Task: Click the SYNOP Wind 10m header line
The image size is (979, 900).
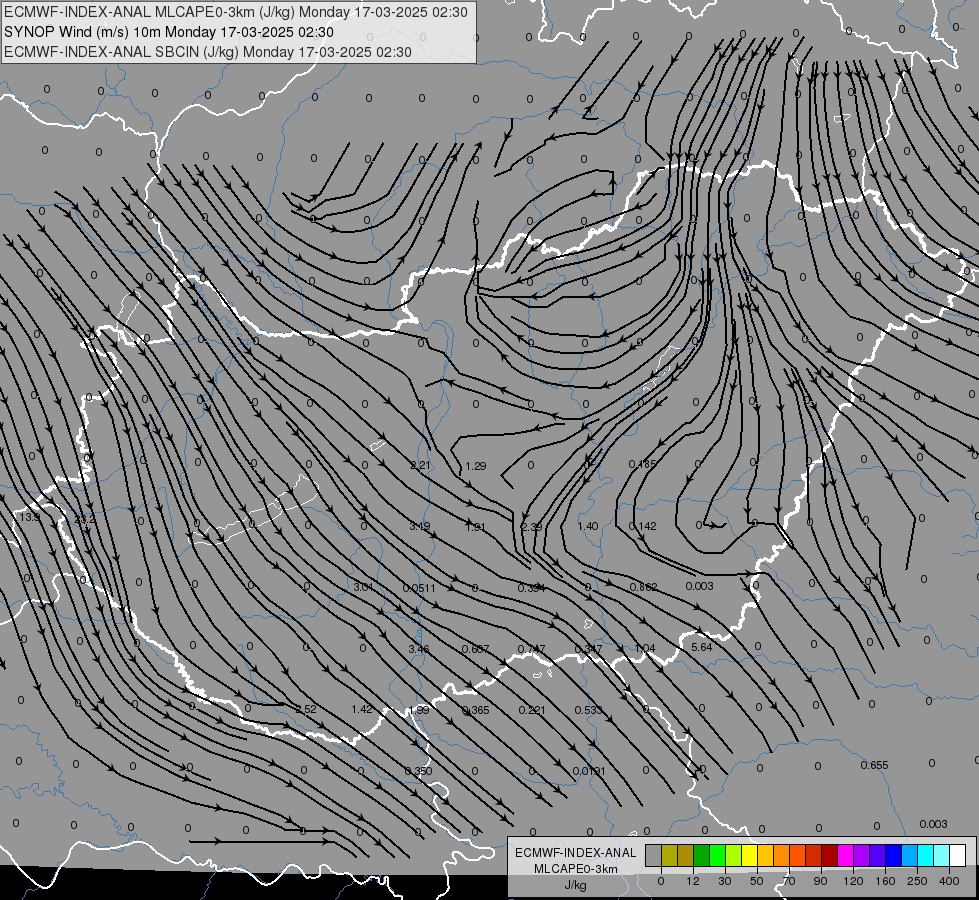Action: [169, 32]
